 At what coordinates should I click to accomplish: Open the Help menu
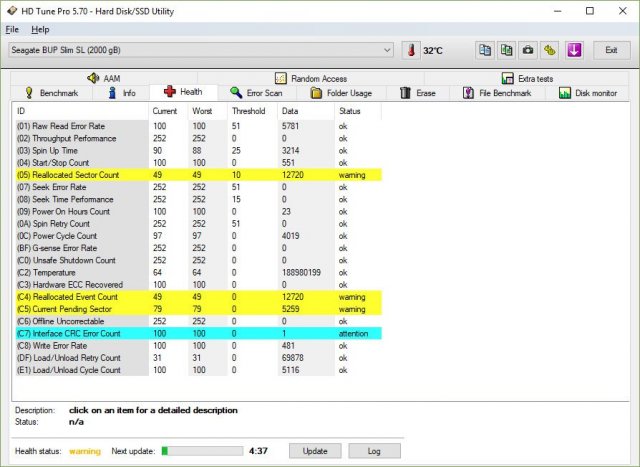pos(40,30)
